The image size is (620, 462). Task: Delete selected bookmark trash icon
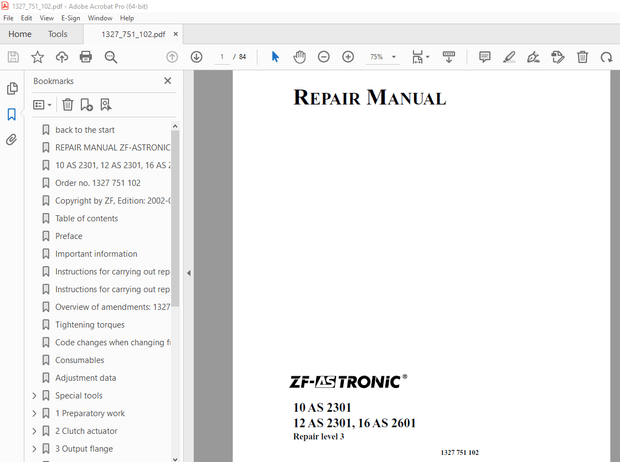click(68, 104)
